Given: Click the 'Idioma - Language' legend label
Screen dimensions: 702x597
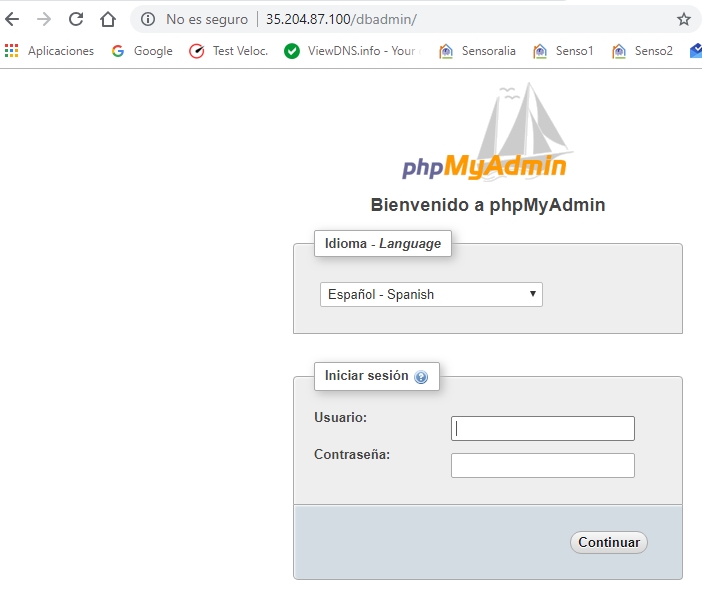Looking at the screenshot, I should (x=383, y=243).
